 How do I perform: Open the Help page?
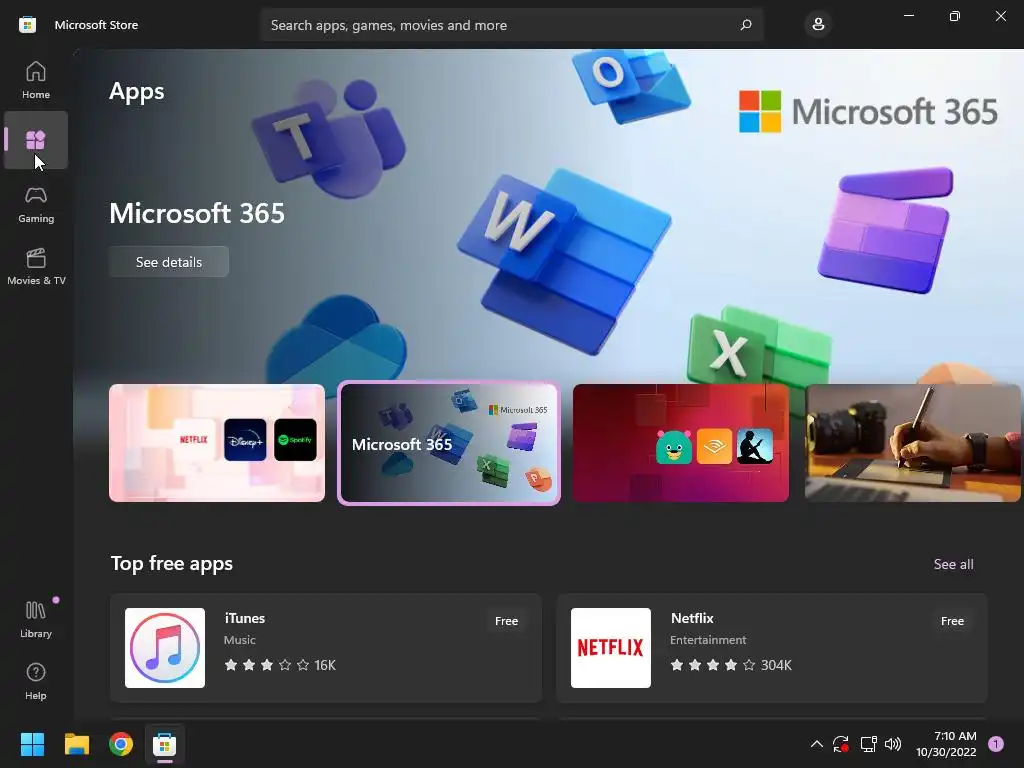[x=36, y=681]
